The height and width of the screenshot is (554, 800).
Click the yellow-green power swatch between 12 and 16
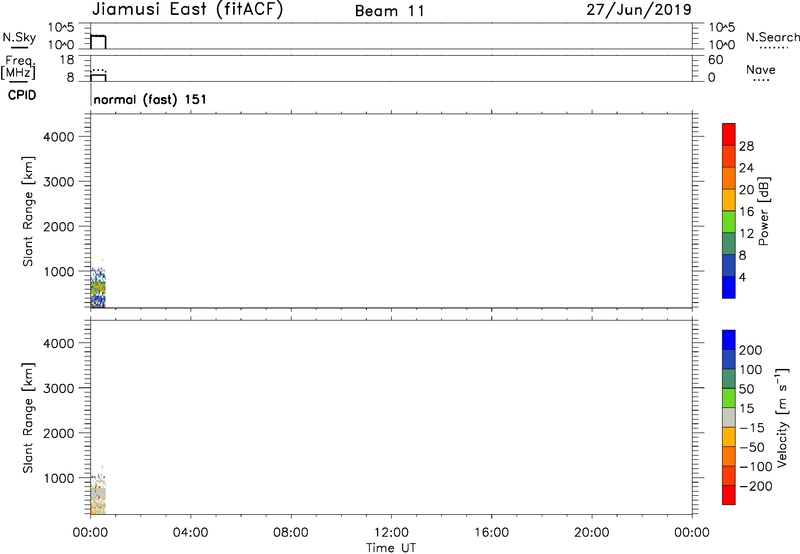tap(729, 221)
